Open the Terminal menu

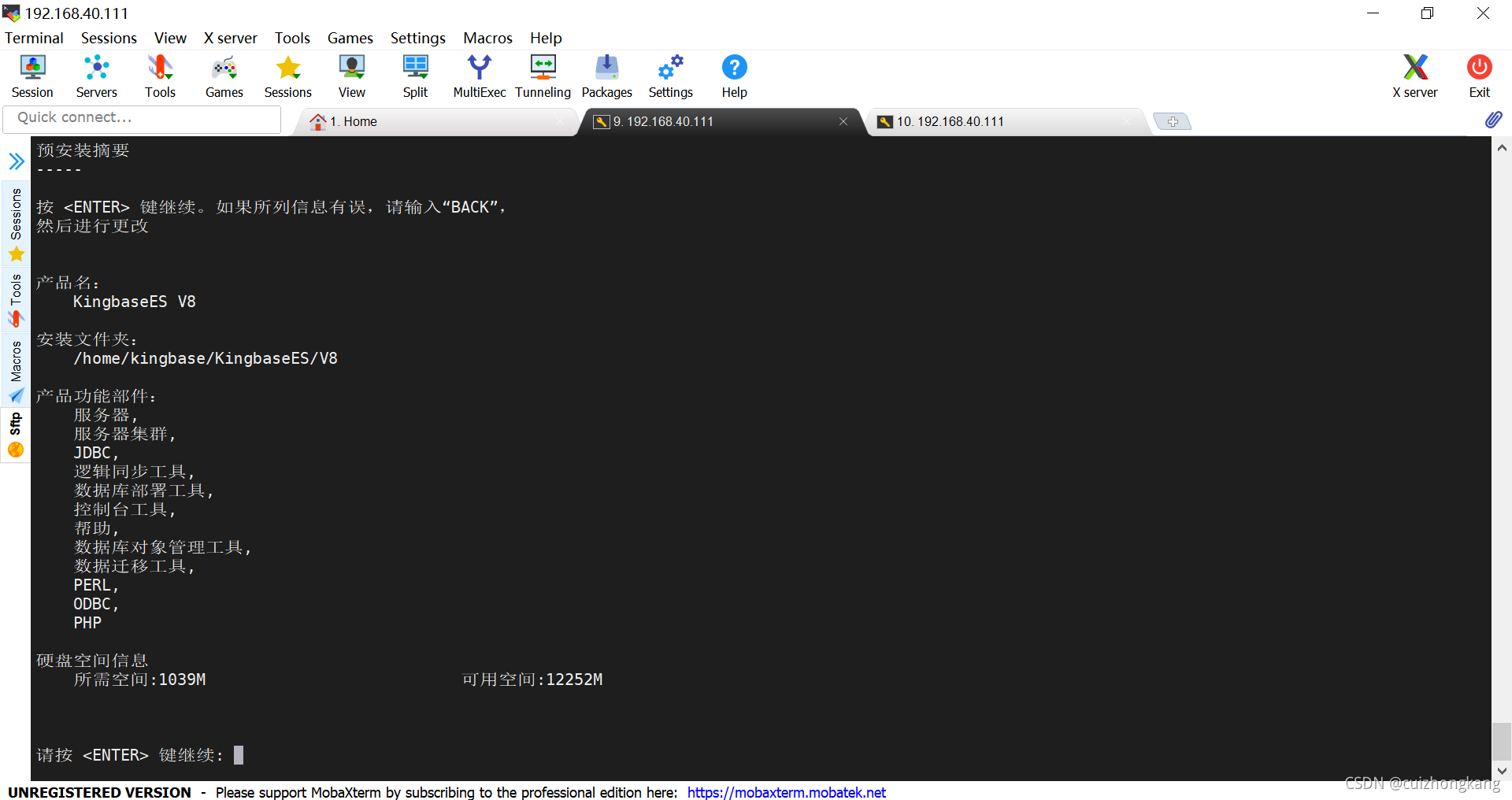pyautogui.click(x=34, y=38)
